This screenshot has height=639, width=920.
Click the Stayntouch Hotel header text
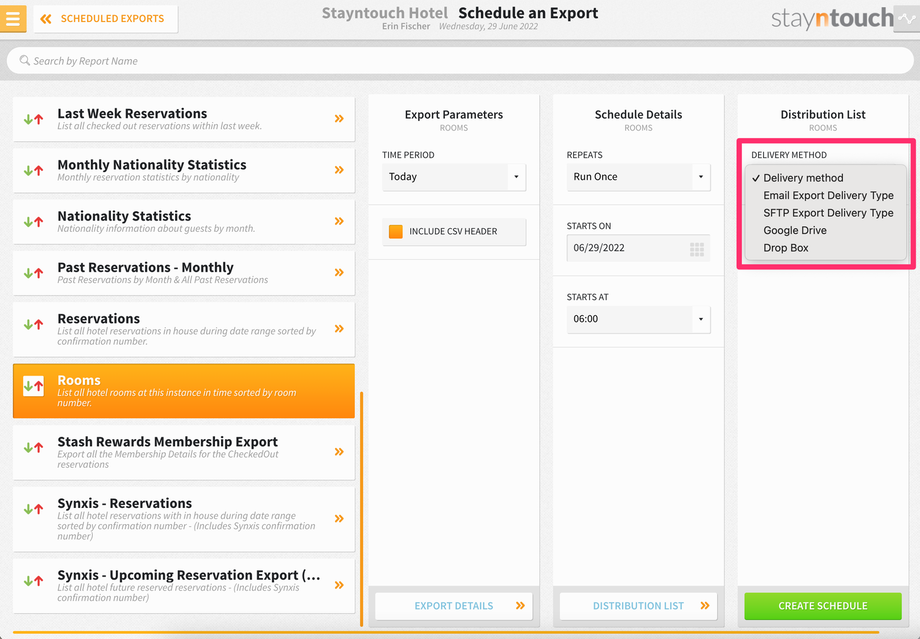384,13
